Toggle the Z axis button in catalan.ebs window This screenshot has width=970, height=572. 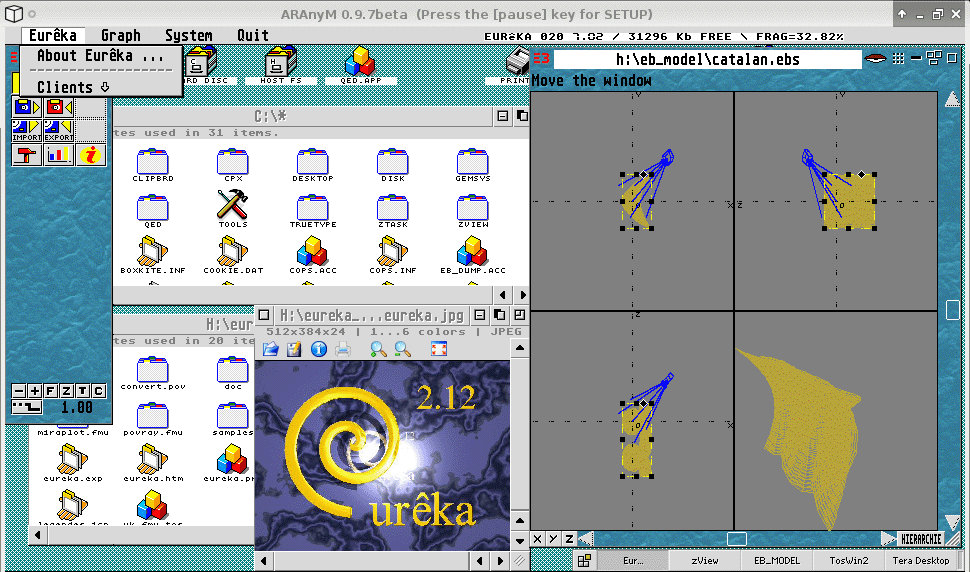tap(569, 539)
